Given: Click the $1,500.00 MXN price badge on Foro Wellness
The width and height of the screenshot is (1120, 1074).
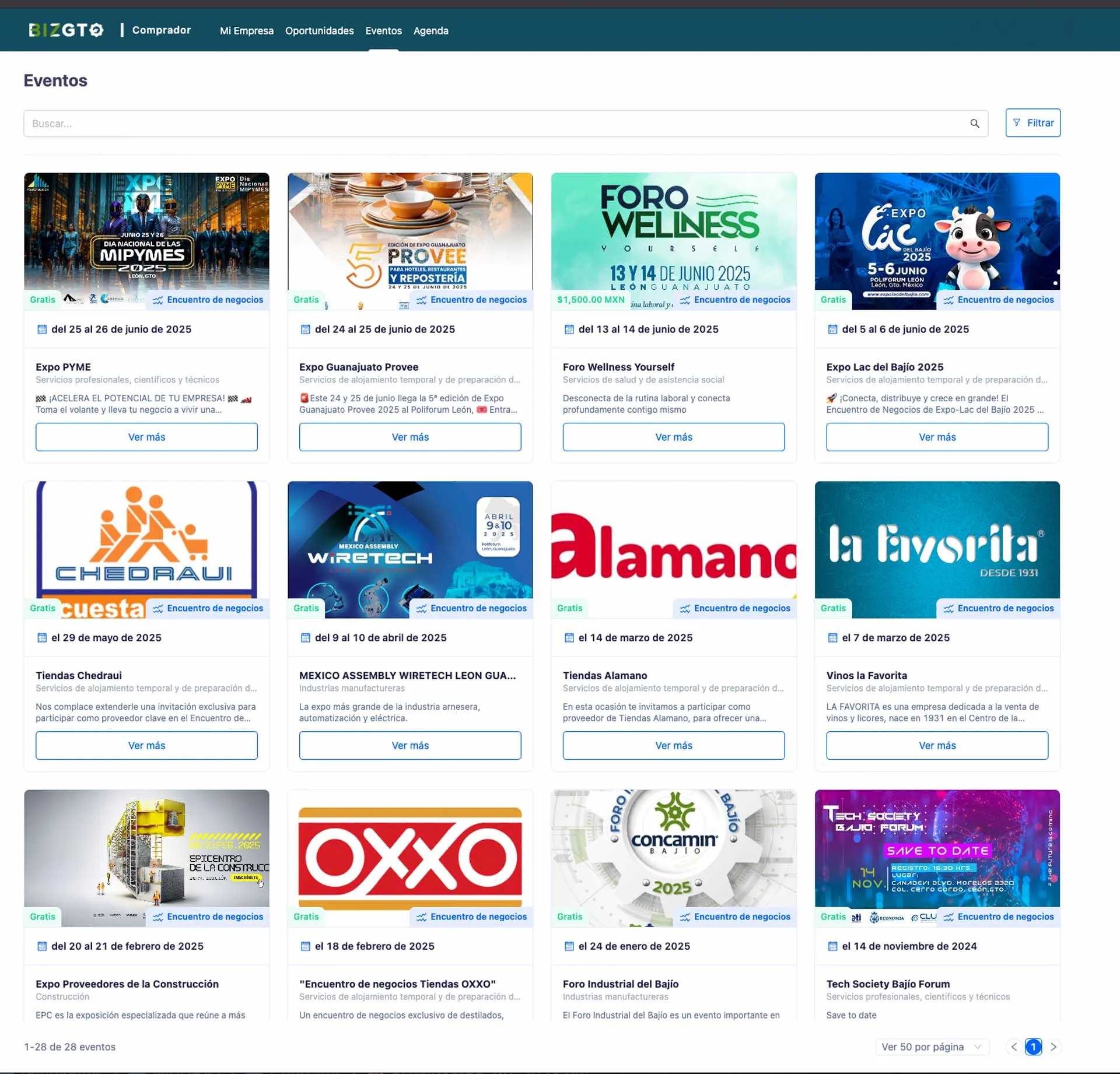Looking at the screenshot, I should click(590, 299).
